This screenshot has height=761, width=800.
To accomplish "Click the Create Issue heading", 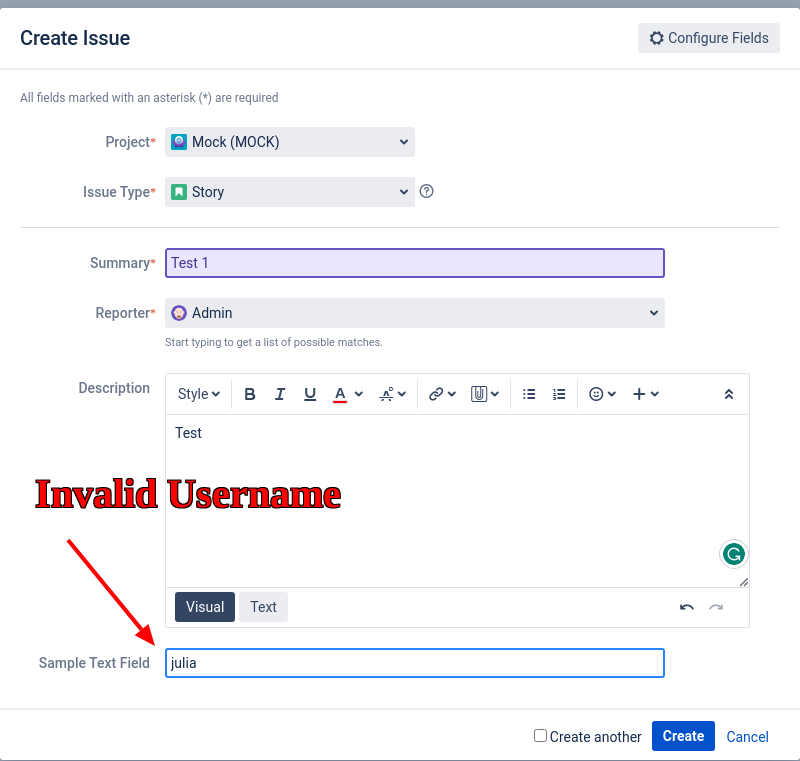I will 75,38.
